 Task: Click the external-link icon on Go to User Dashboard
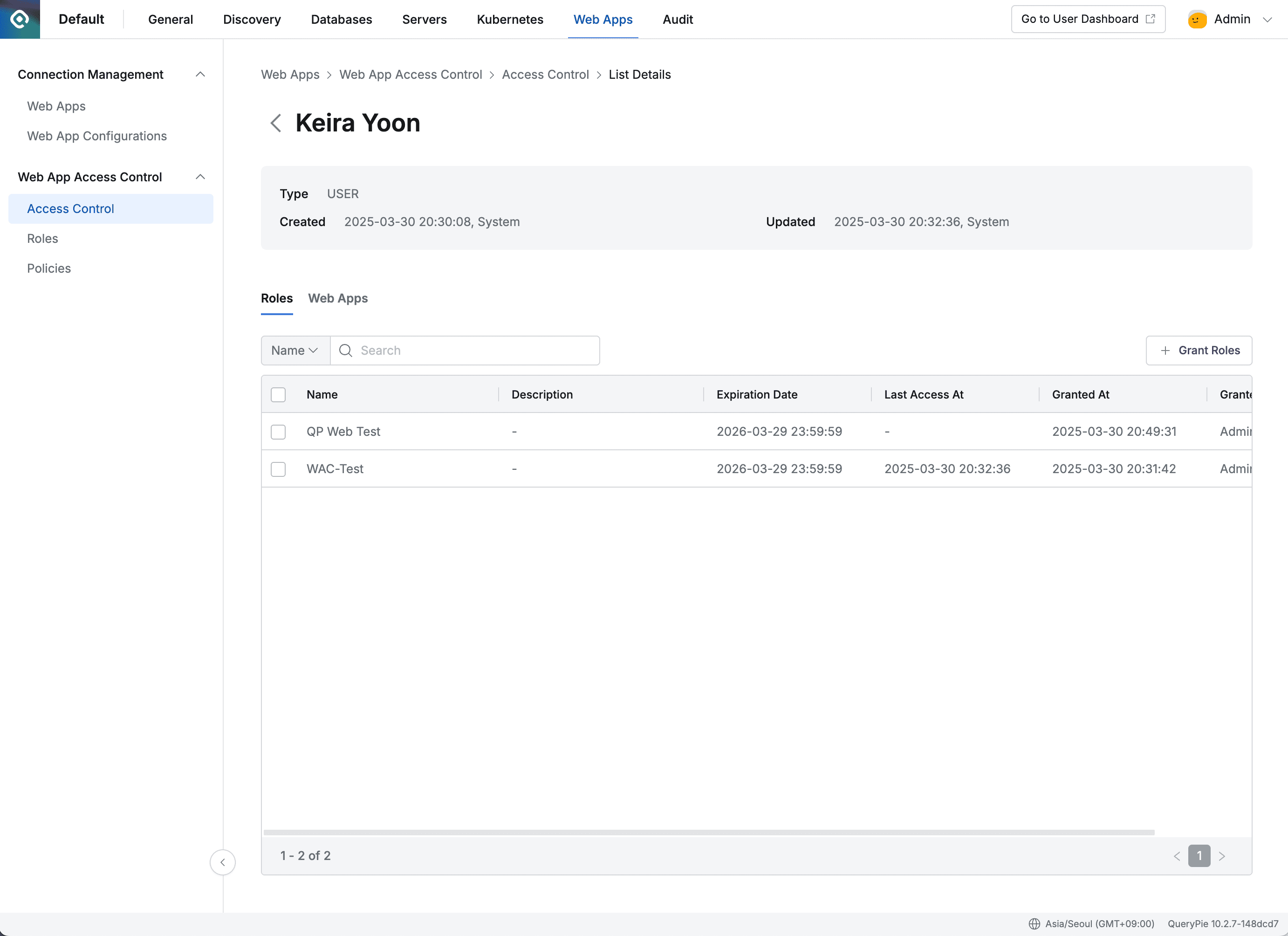pos(1151,19)
